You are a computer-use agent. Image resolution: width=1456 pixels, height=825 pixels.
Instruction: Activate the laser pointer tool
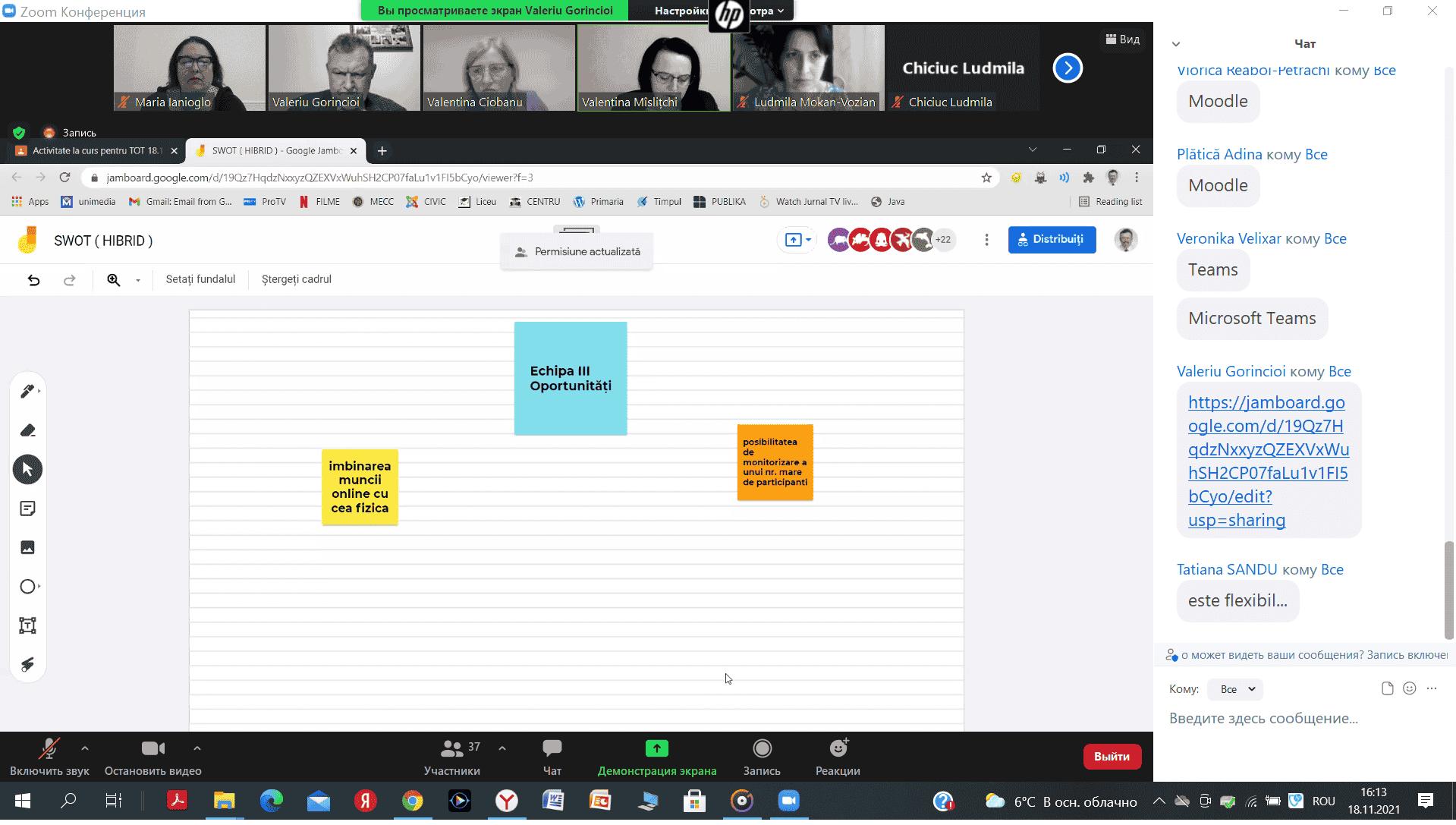click(27, 665)
